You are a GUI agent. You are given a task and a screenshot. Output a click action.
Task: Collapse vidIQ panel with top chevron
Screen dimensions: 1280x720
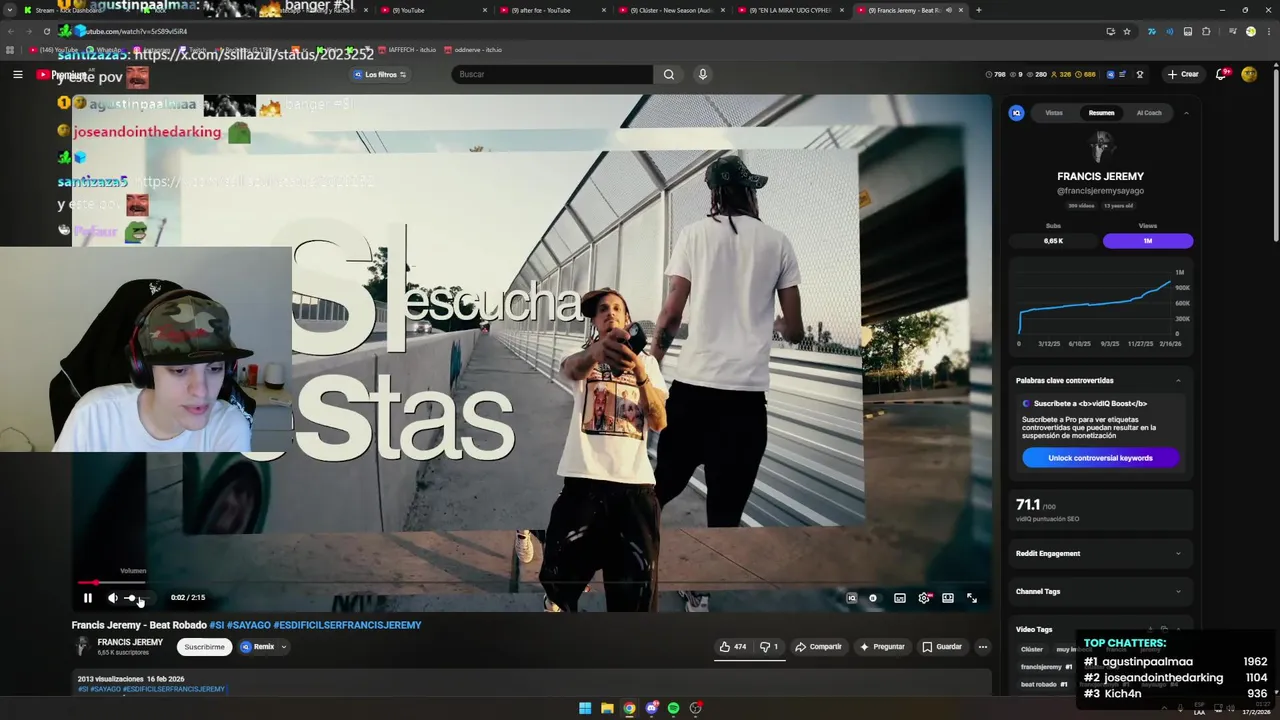tap(1186, 113)
